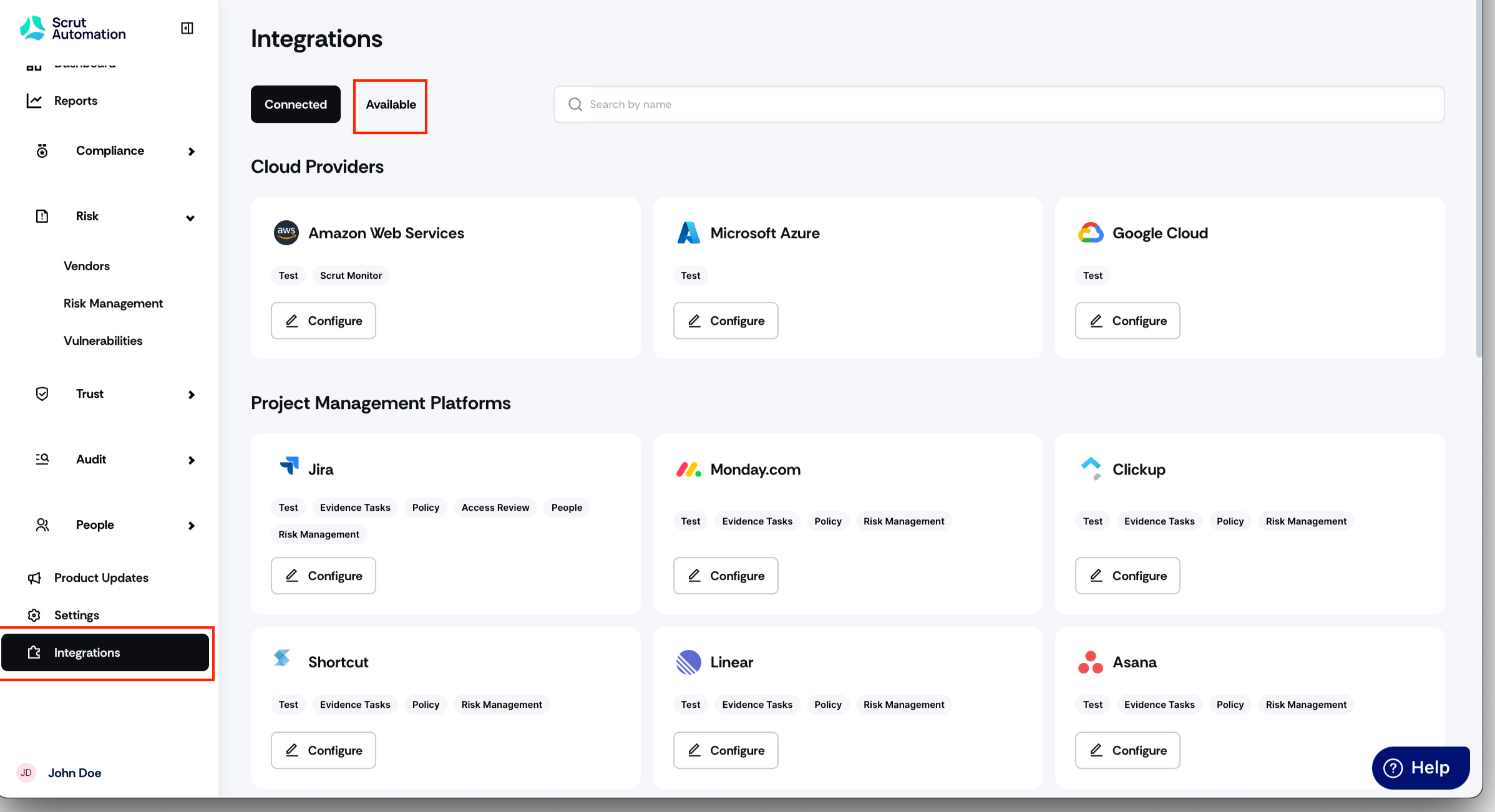Click Risk Management tag on Asana
This screenshot has width=1495, height=812.
click(1306, 705)
